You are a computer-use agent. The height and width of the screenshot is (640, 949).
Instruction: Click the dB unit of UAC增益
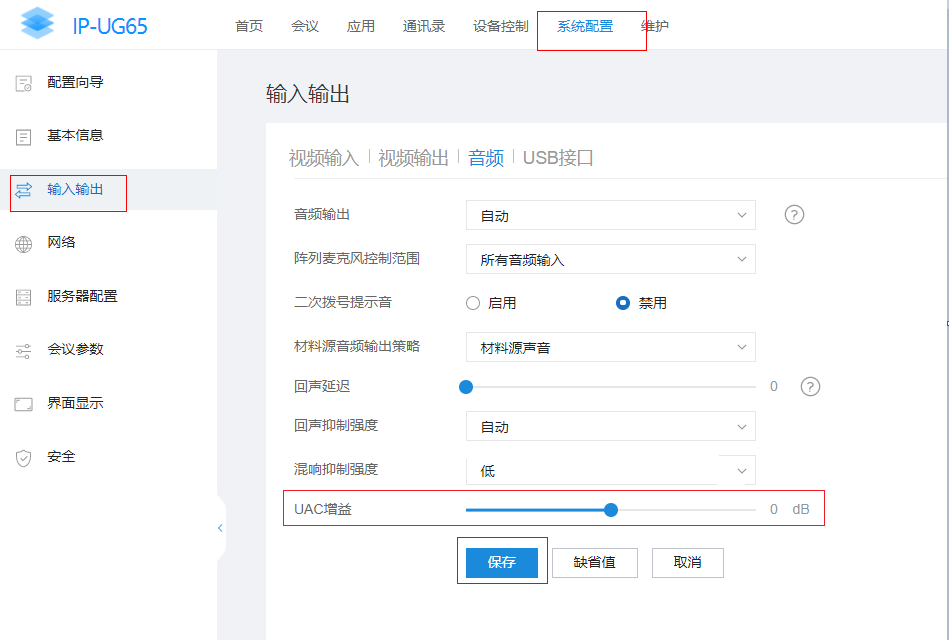coord(801,509)
